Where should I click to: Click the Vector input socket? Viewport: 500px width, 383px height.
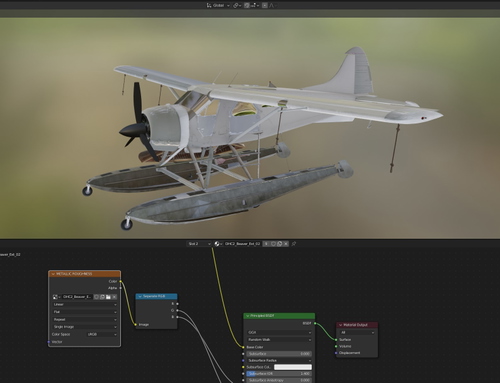[49, 342]
